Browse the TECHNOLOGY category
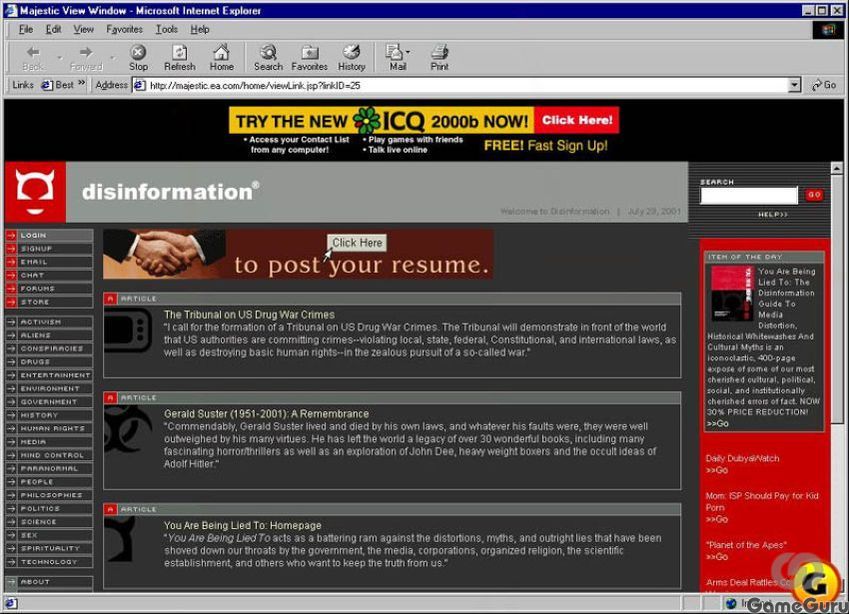The height and width of the screenshot is (614, 849). [49, 562]
